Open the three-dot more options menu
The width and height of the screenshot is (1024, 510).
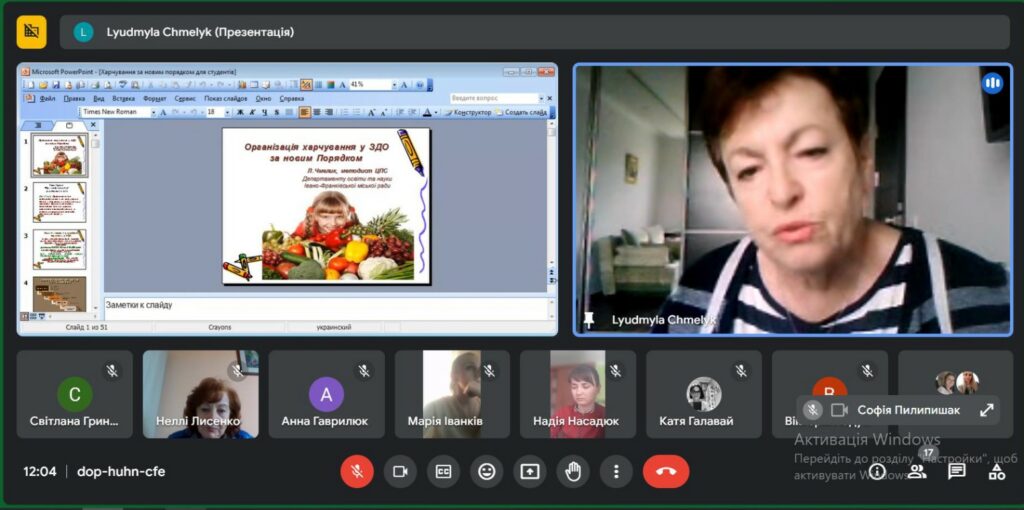(617, 471)
